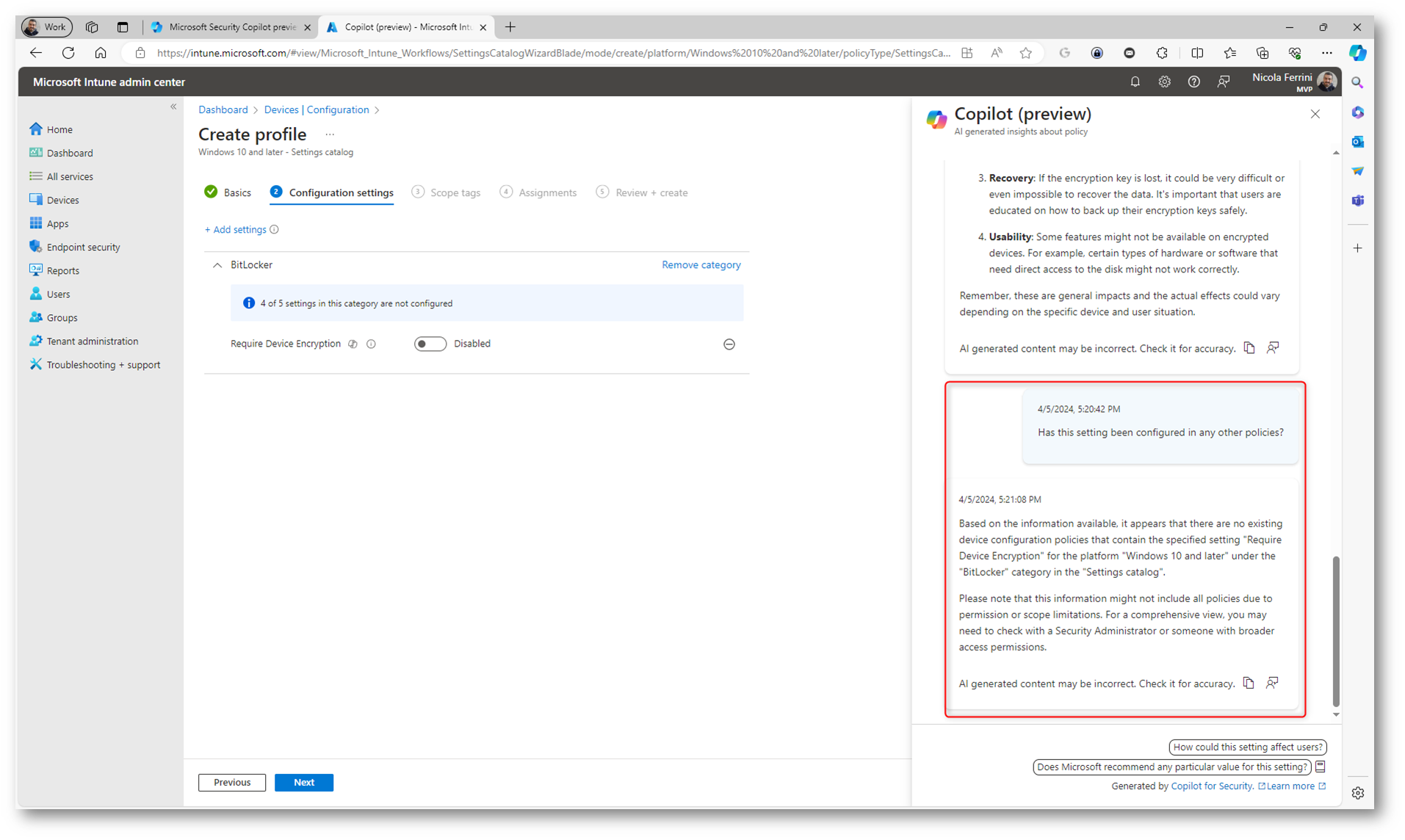Viewport: 1405px width, 840px height.
Task: Click the Copilot pane scrollbar thumb
Action: 1335,631
